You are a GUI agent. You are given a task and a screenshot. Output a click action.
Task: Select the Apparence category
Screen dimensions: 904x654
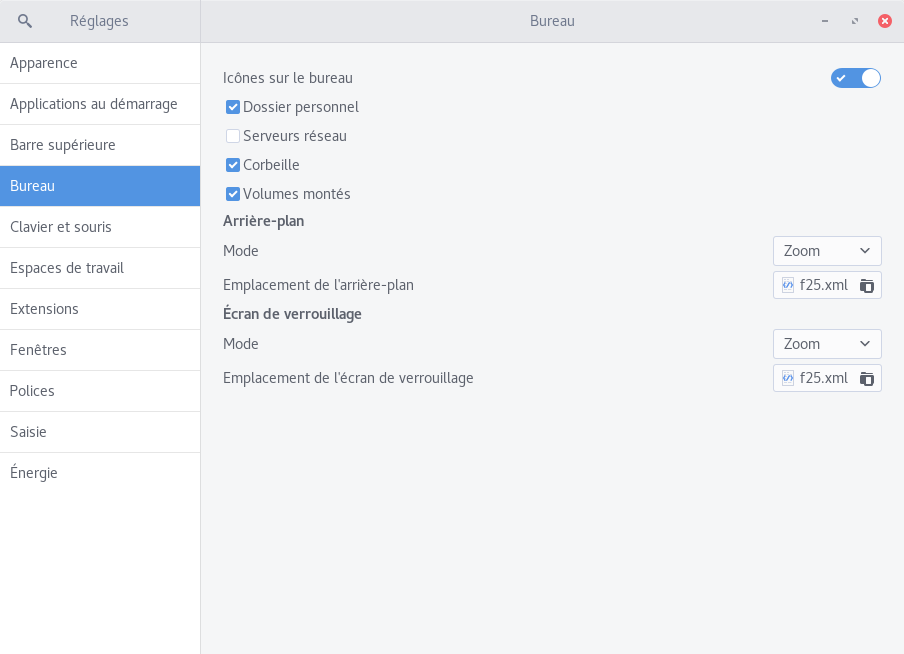(100, 63)
